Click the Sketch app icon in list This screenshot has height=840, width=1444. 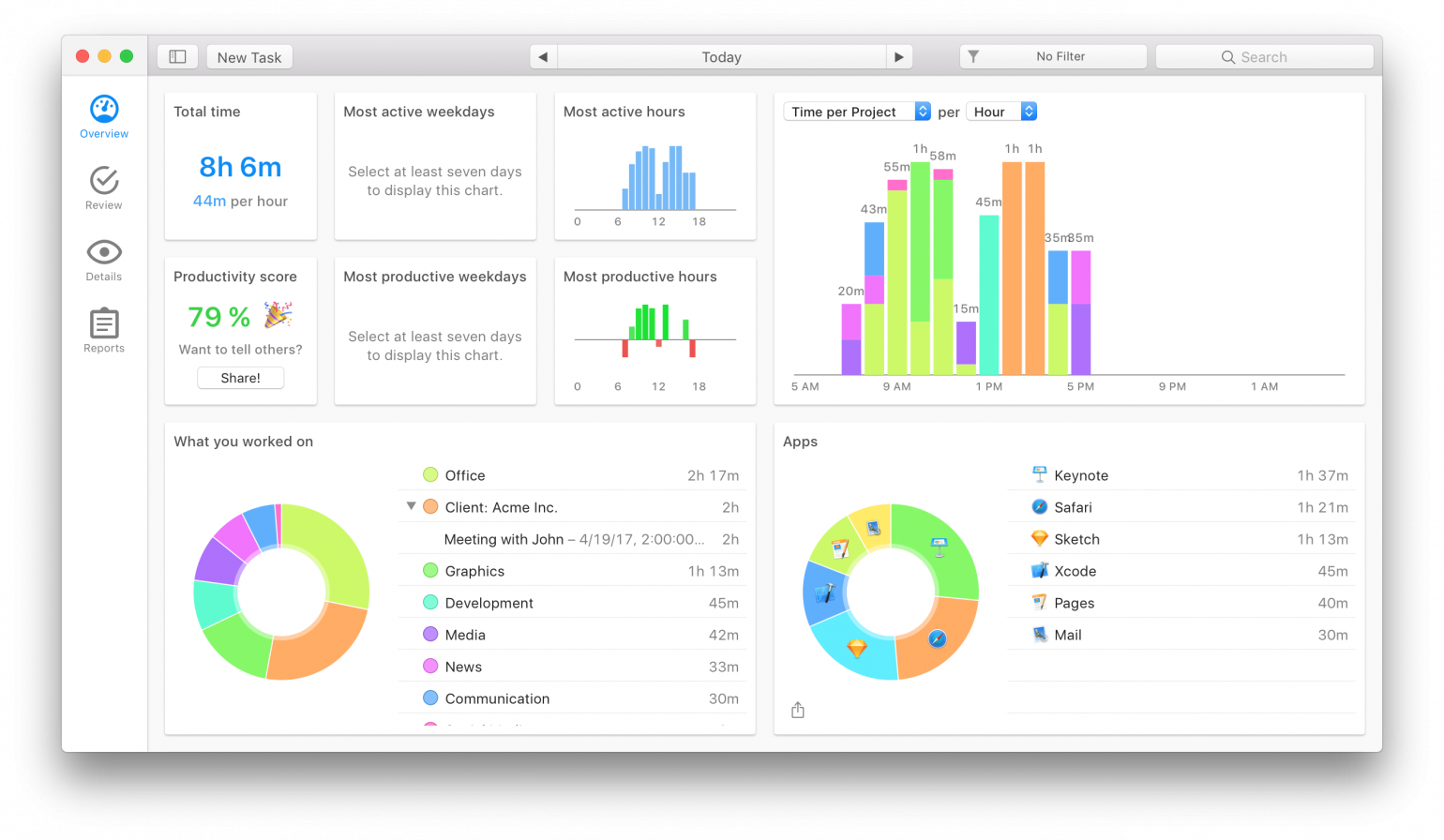tap(1039, 539)
